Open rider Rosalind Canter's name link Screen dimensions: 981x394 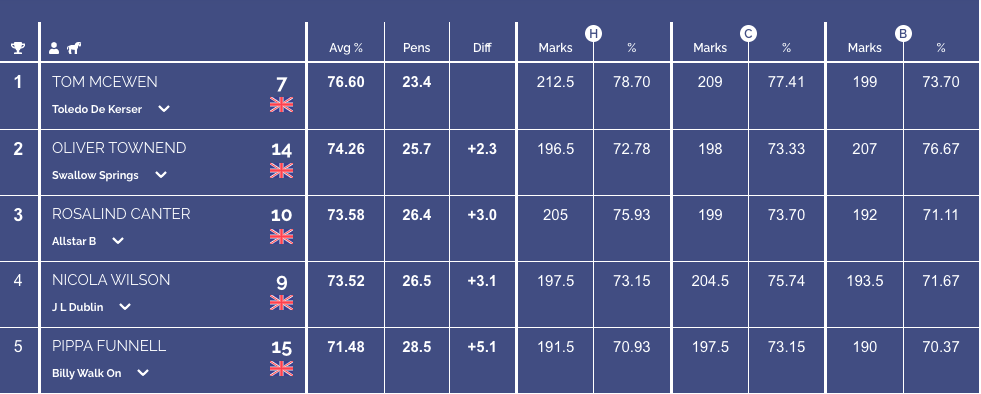121,214
